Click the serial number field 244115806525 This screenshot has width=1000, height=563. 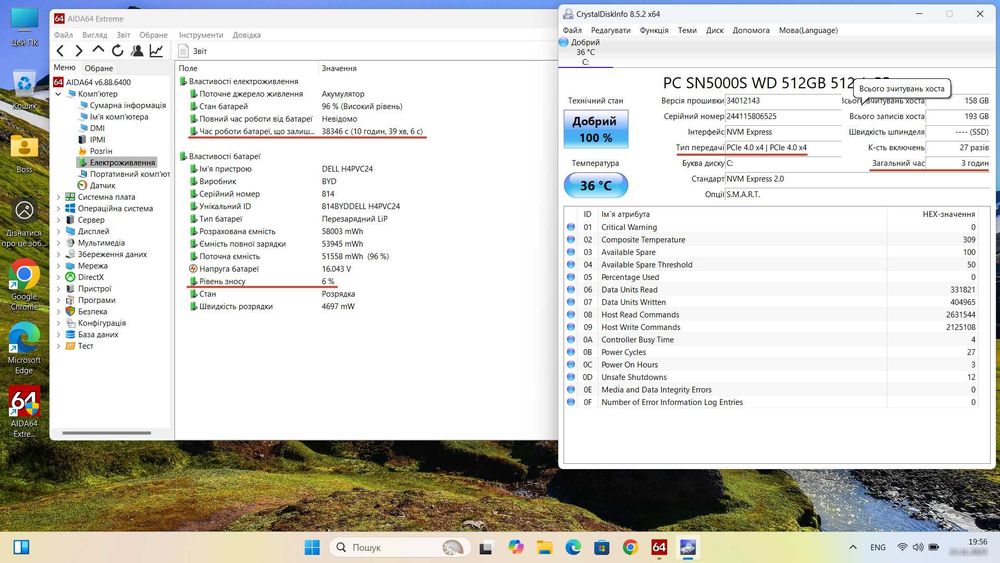(783, 117)
